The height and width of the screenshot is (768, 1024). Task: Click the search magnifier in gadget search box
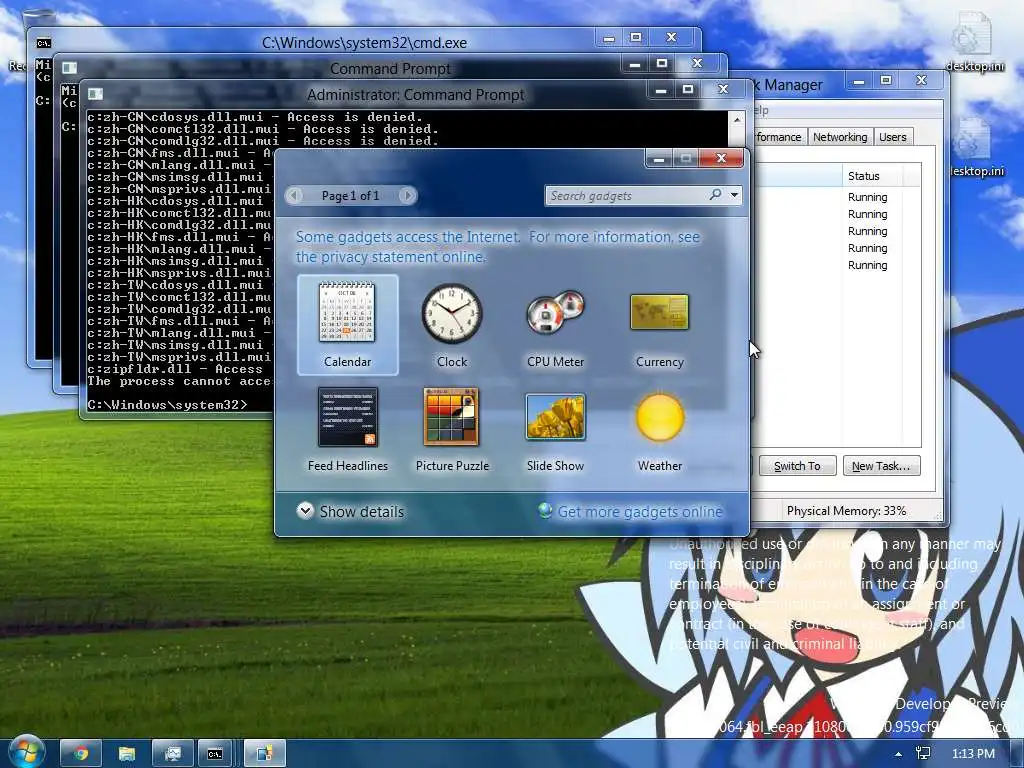click(716, 195)
